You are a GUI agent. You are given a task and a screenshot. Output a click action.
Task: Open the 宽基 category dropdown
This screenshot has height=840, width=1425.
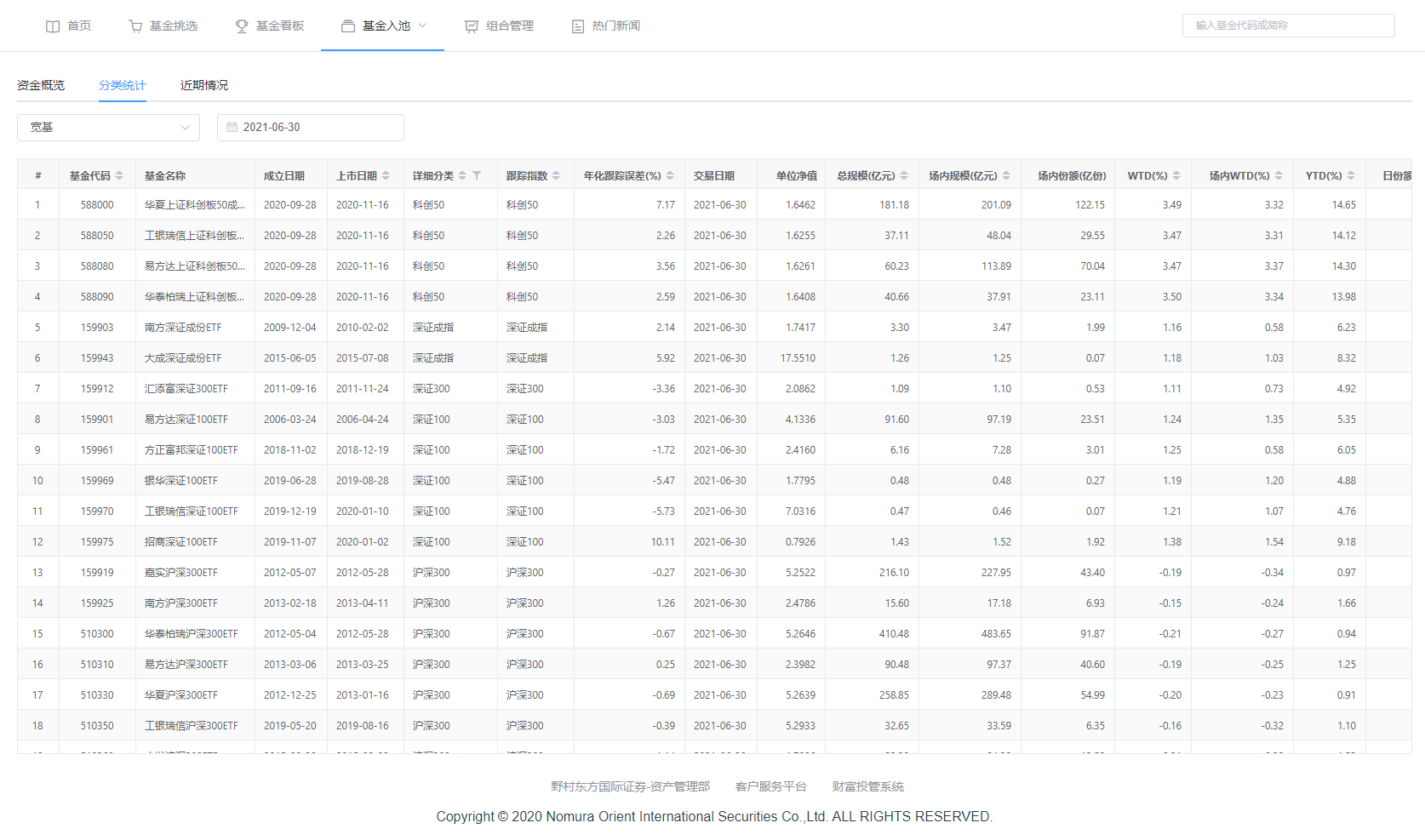point(108,127)
